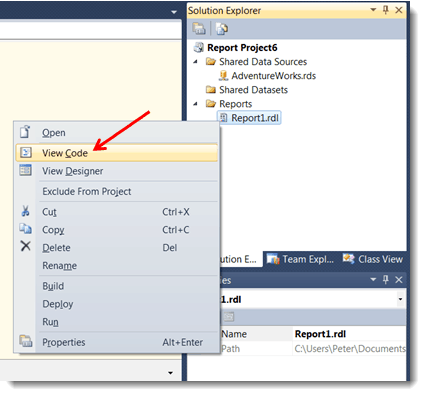Click the Delete X icon in context menu
The width and height of the screenshot is (425, 396).
[26, 246]
